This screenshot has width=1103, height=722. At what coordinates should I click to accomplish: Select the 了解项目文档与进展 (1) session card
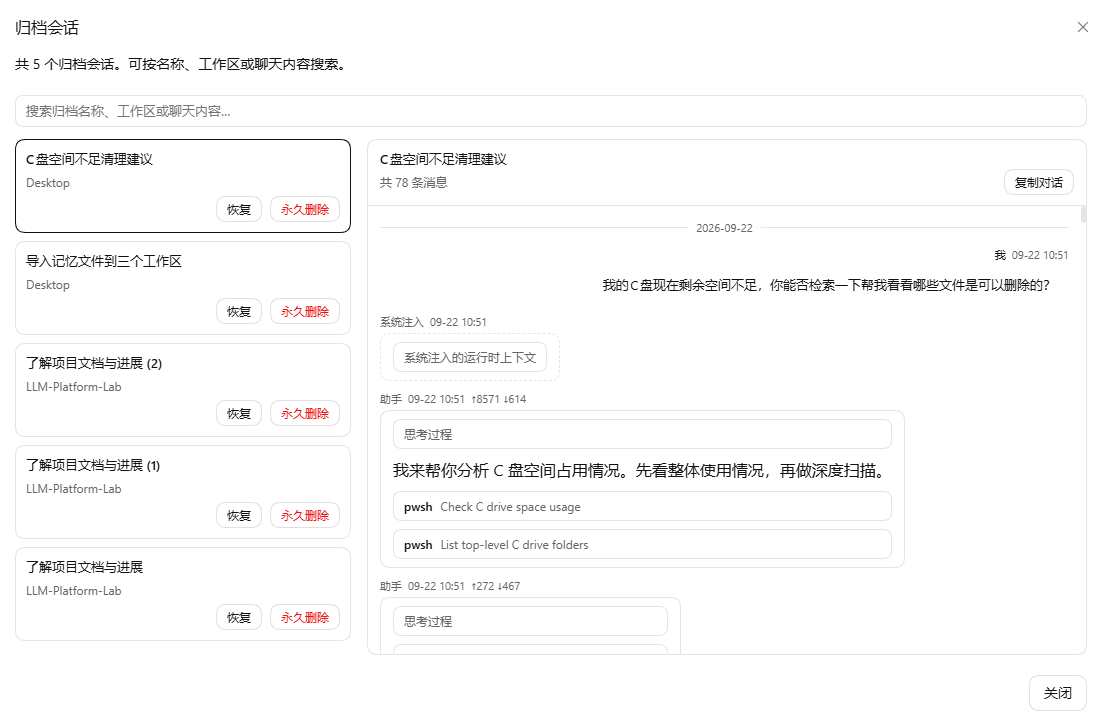[x=183, y=492]
